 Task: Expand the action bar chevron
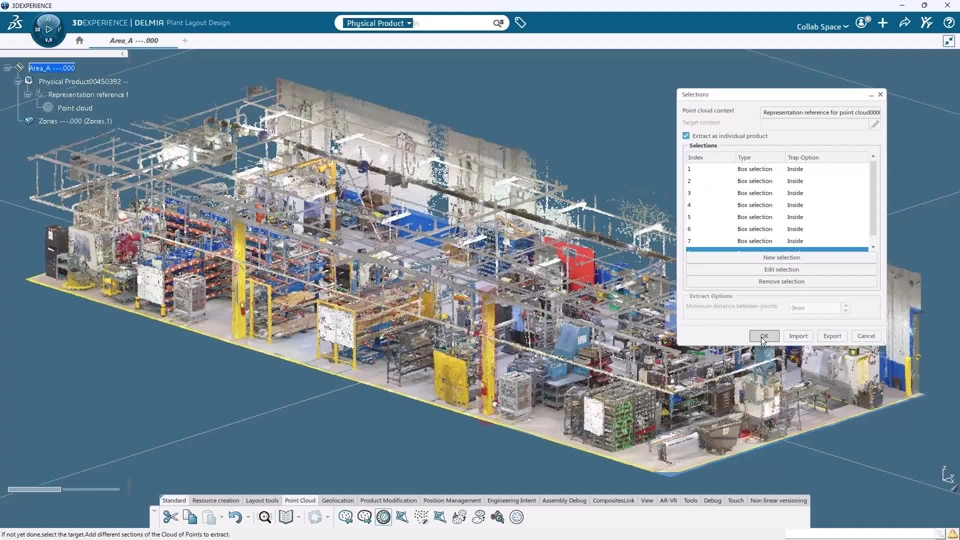tap(154, 510)
